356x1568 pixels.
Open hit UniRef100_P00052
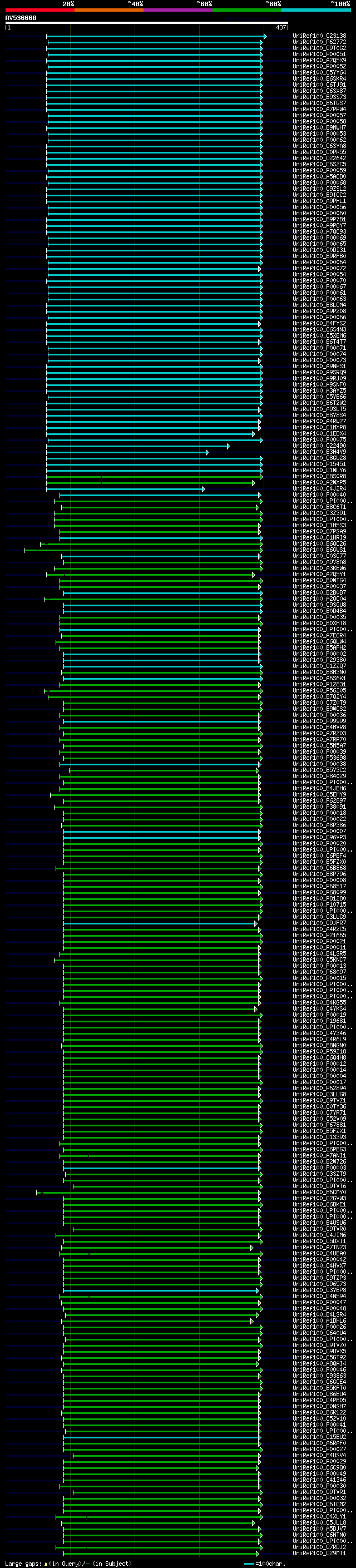[x=319, y=66]
